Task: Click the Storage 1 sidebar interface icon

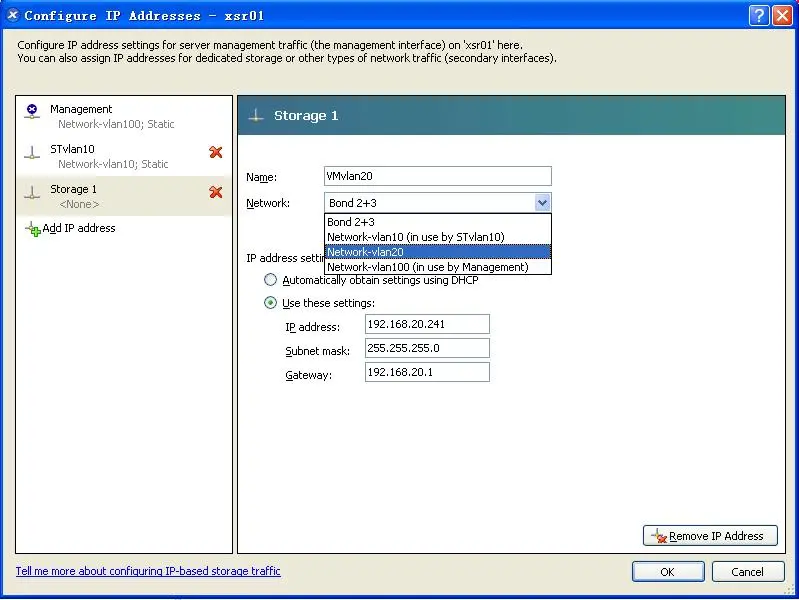Action: pyautogui.click(x=32, y=192)
